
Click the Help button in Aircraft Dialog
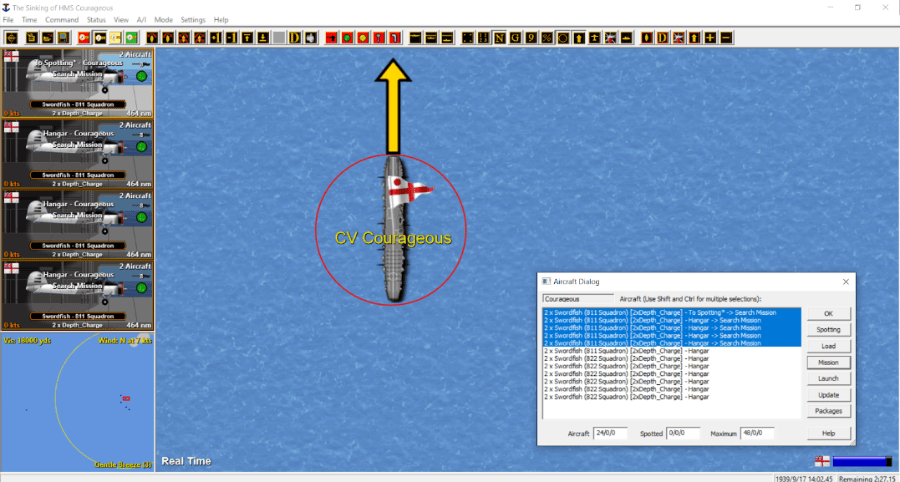click(x=828, y=433)
